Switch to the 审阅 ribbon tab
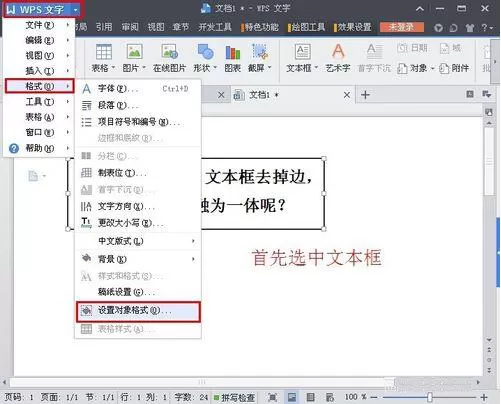The height and width of the screenshot is (404, 501). 130,27
